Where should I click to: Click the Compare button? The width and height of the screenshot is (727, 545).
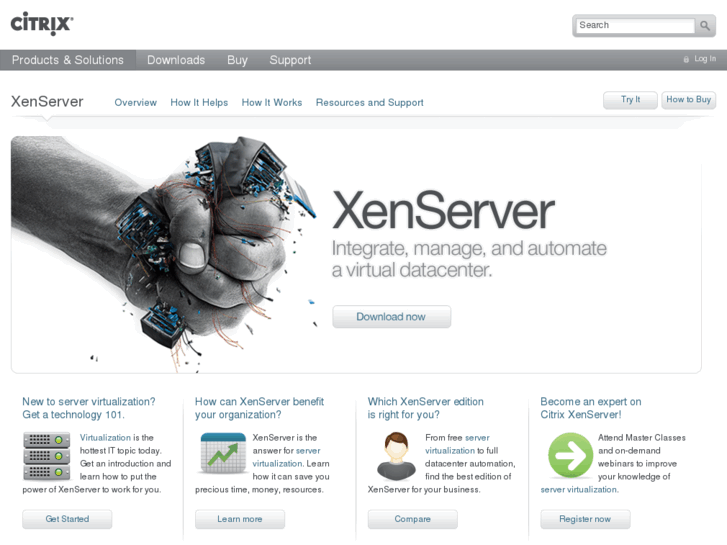pyautogui.click(x=413, y=519)
